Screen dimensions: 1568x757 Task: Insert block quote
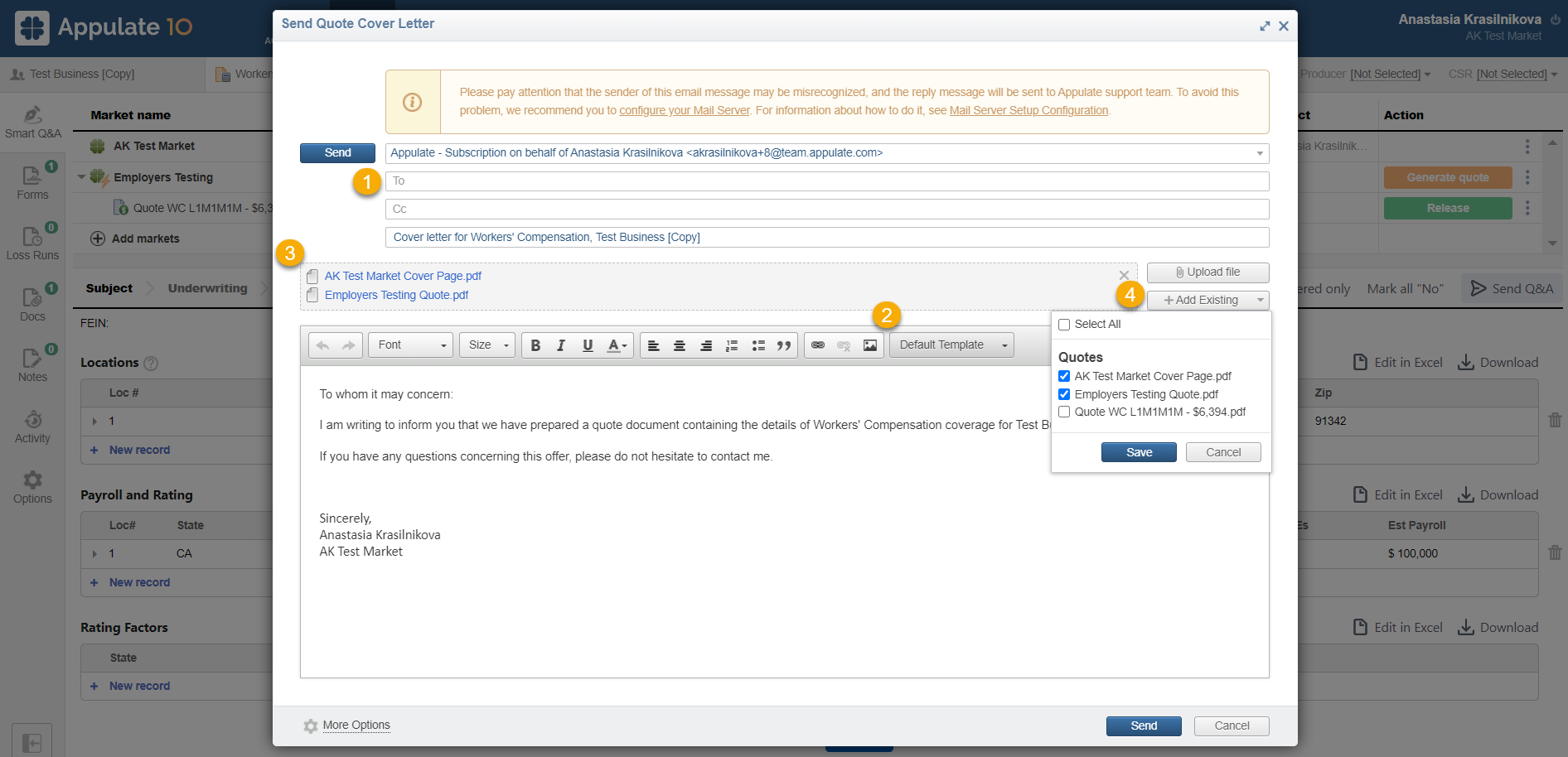click(784, 345)
